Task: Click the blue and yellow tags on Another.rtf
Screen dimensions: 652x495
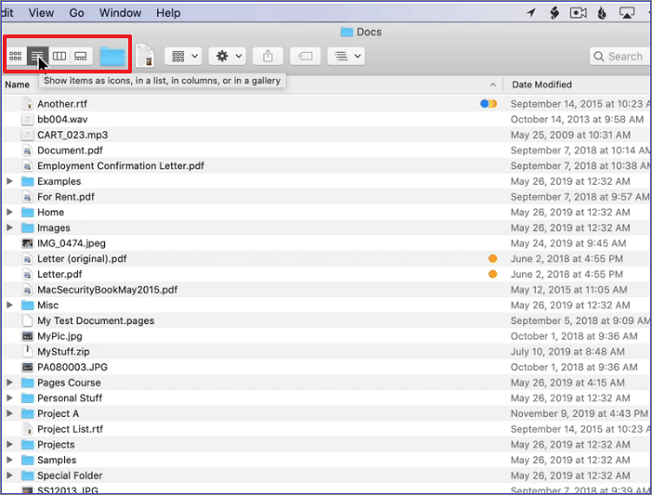Action: coord(489,104)
